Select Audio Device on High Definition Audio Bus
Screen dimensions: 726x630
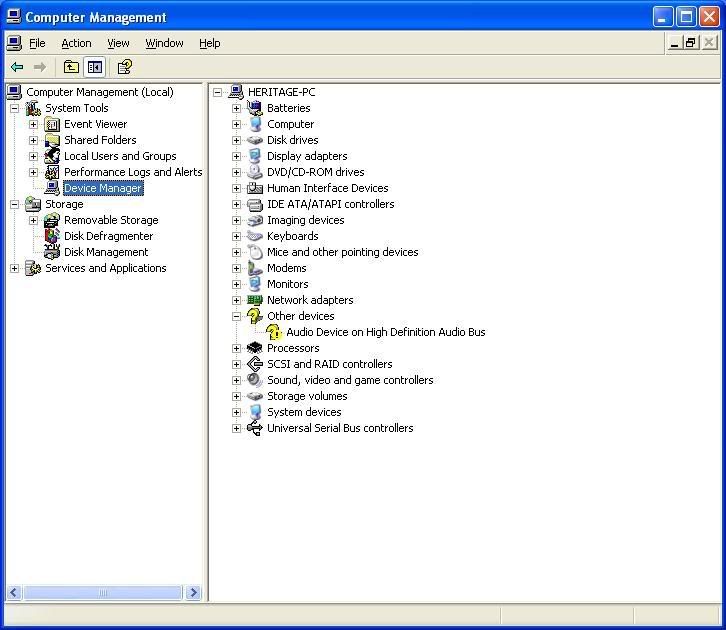[x=386, y=332]
